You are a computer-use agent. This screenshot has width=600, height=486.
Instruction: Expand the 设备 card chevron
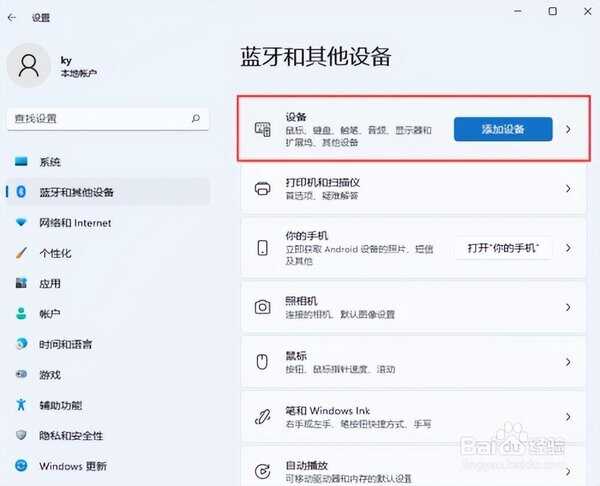pos(568,129)
